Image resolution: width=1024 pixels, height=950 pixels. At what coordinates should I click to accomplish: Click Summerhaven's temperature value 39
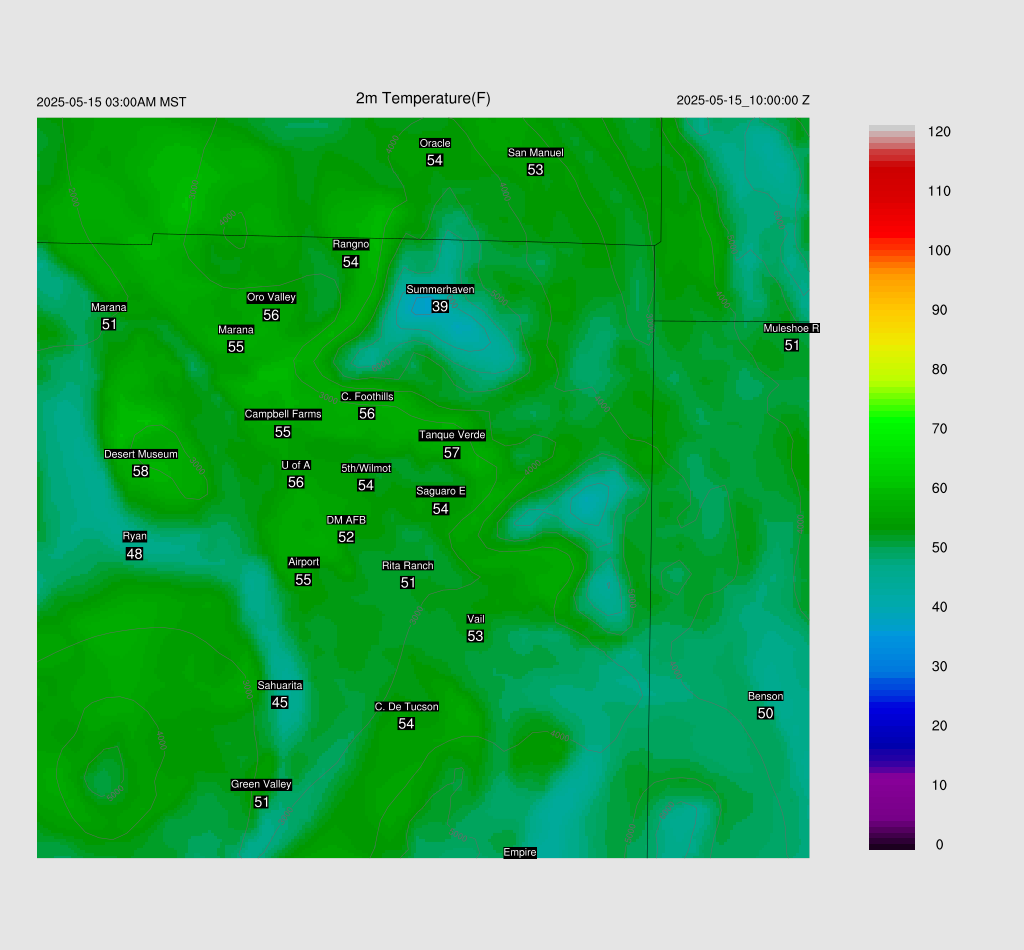coord(440,306)
